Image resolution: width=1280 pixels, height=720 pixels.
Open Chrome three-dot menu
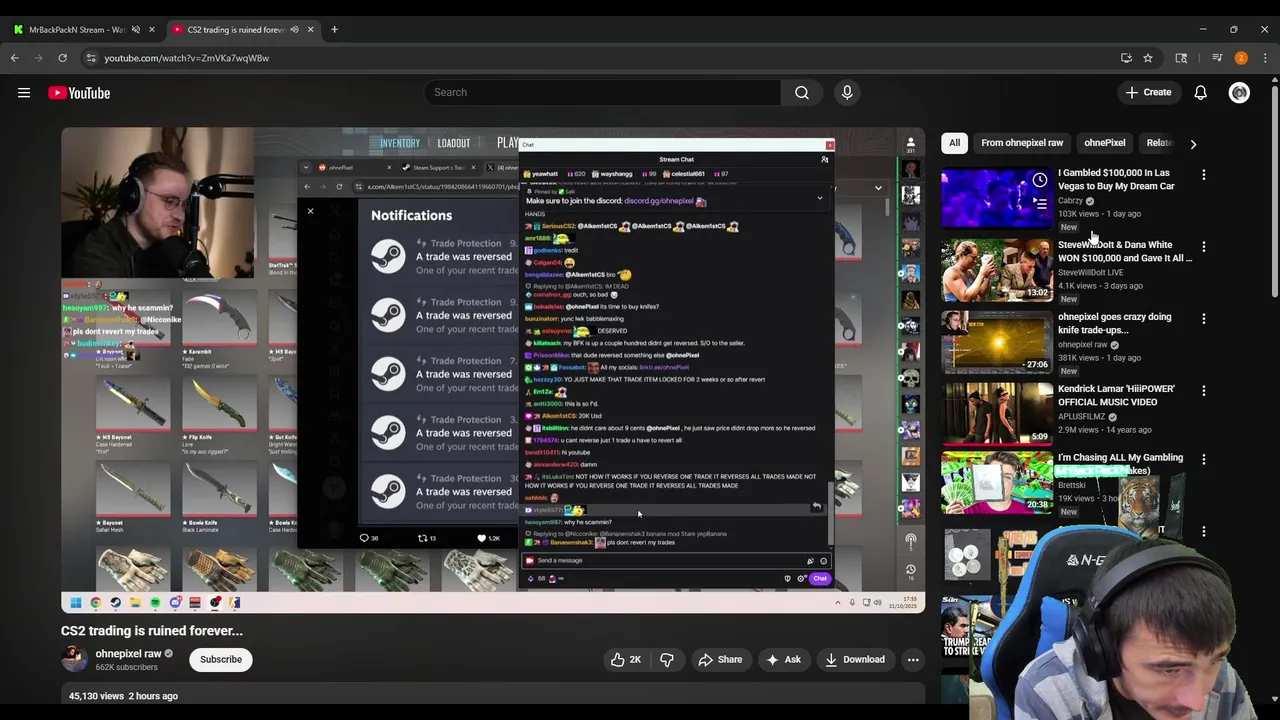tap(1265, 58)
